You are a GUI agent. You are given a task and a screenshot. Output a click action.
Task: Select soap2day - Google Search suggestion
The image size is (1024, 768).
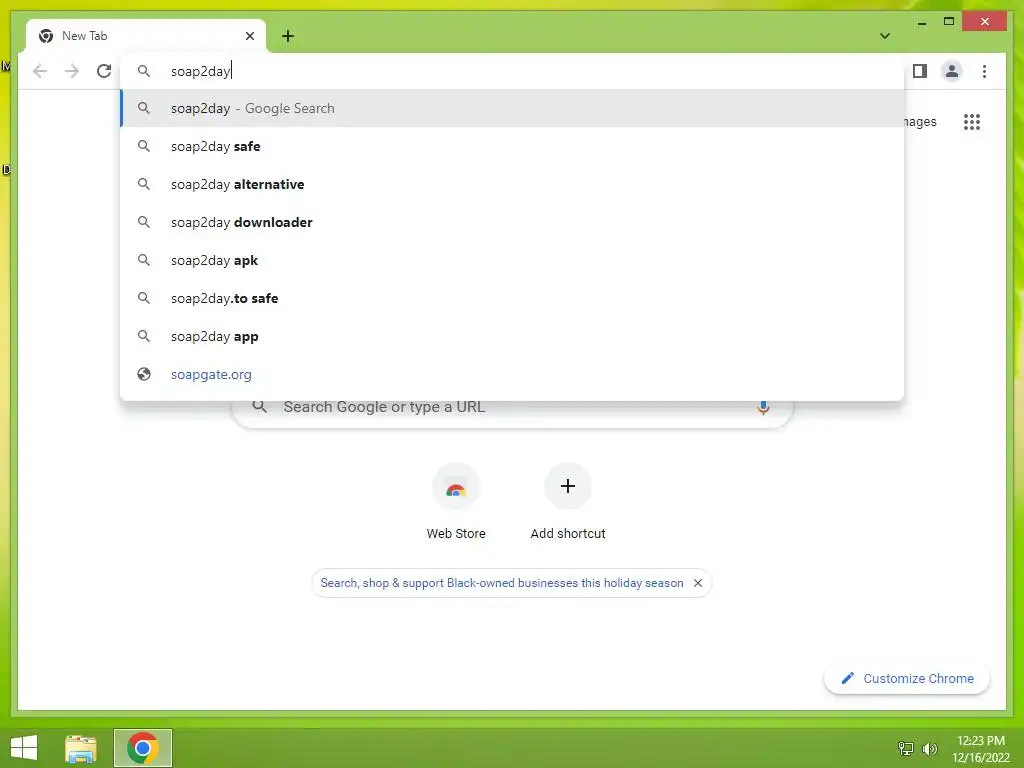click(513, 108)
